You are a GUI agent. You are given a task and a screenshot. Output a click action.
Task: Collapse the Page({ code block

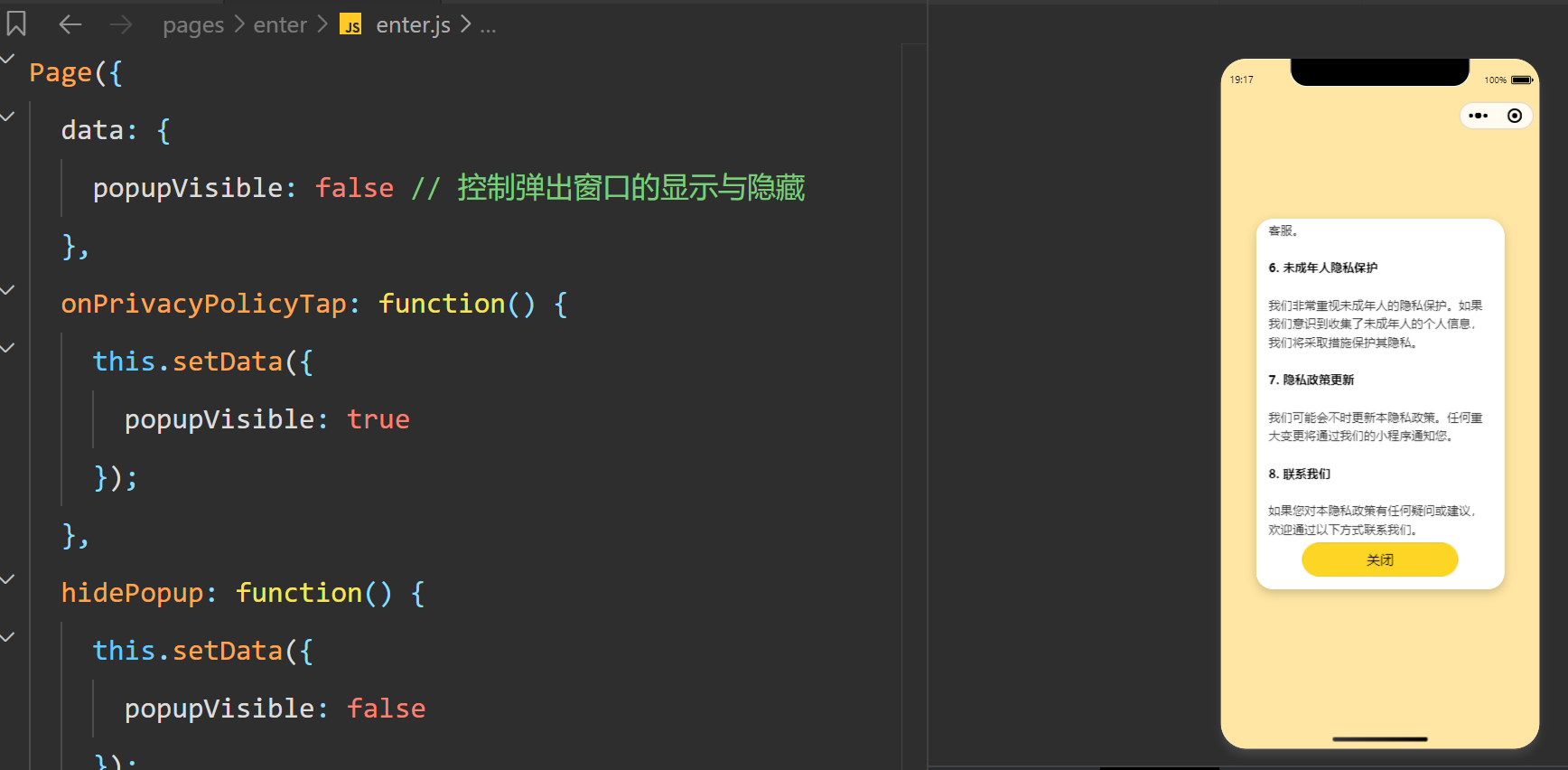tap(8, 59)
